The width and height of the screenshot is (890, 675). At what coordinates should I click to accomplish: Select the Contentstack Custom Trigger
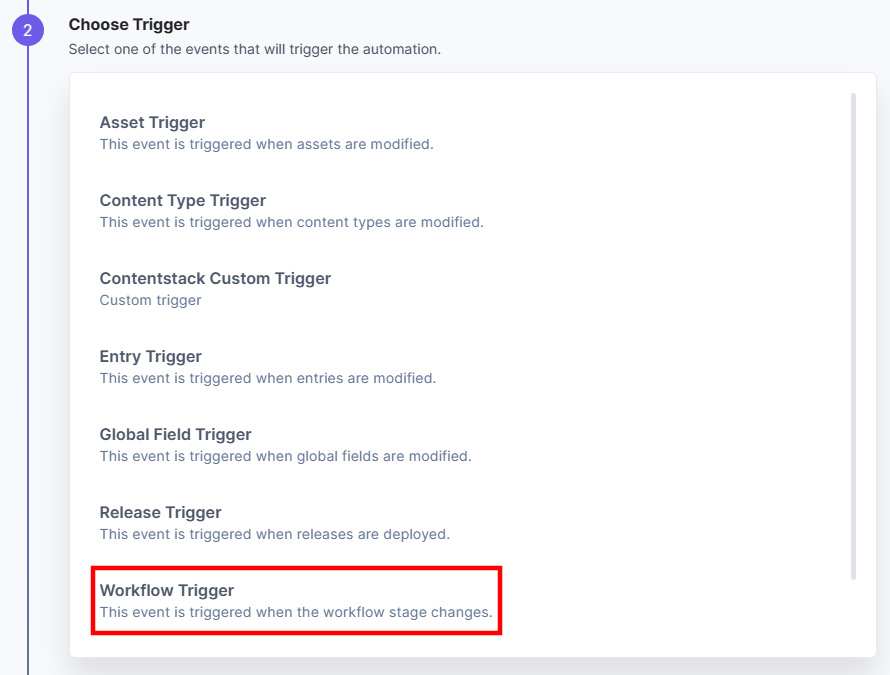pos(215,278)
